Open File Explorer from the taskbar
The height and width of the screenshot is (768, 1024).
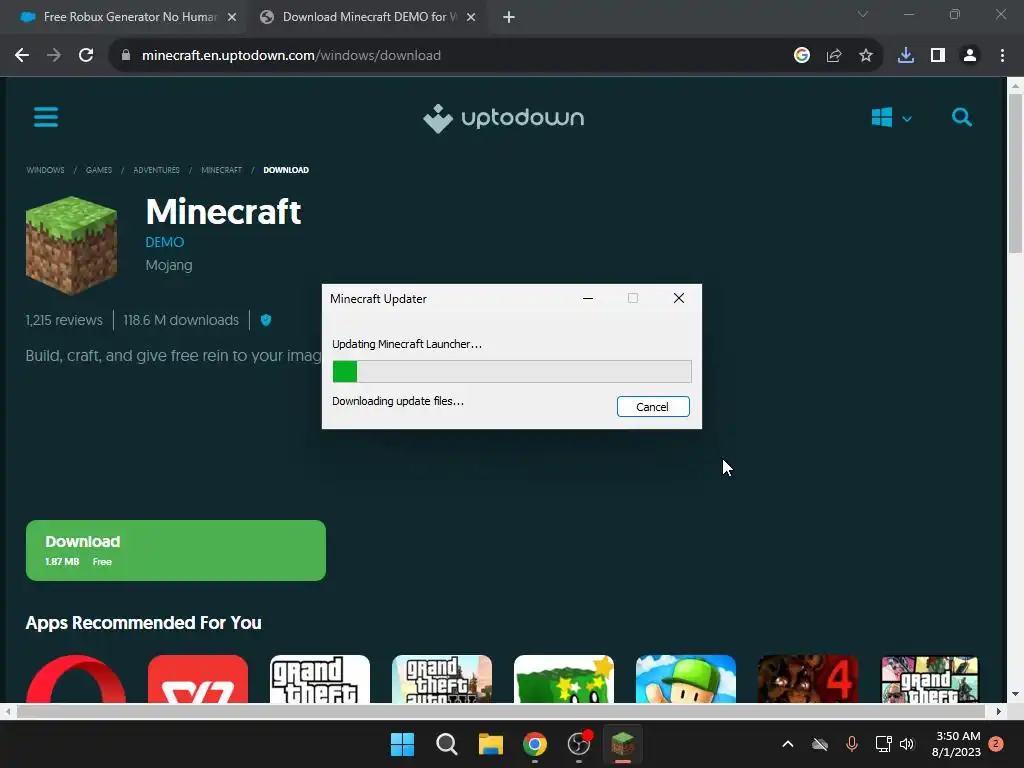[x=490, y=744]
